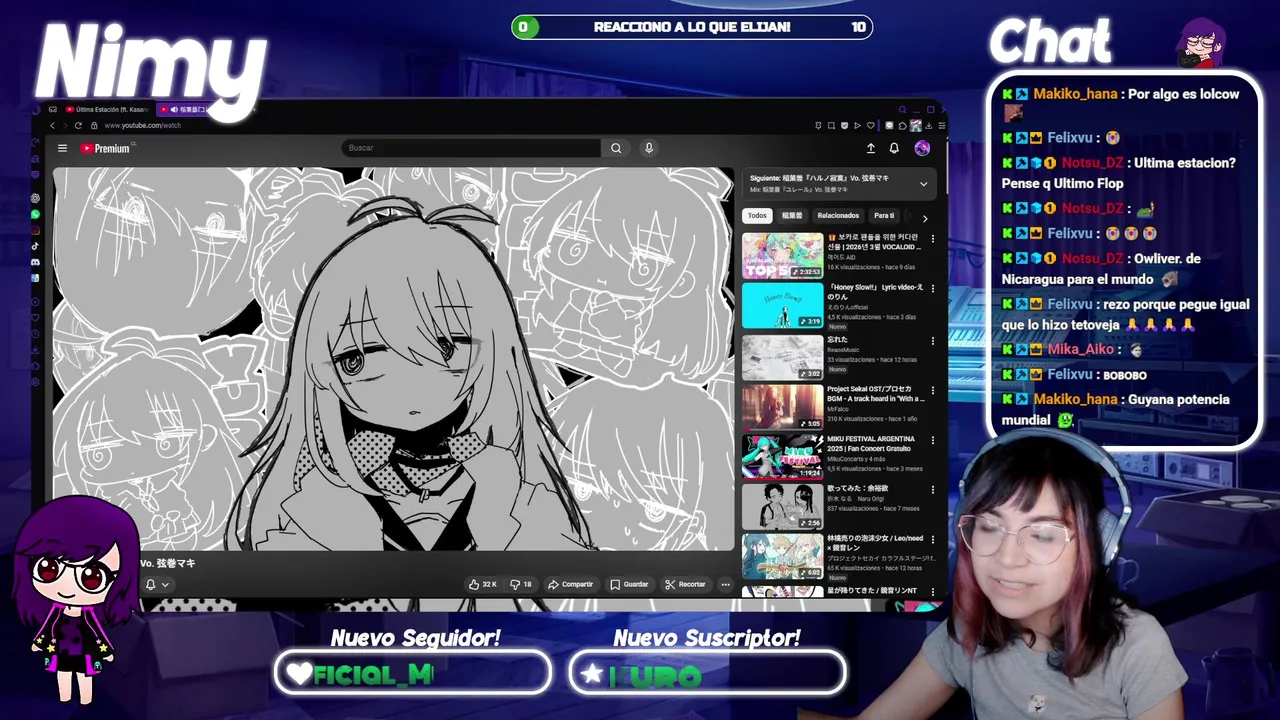Expand the Siguiente mix playlist chevron
This screenshot has height=720, width=1280.
[923, 184]
